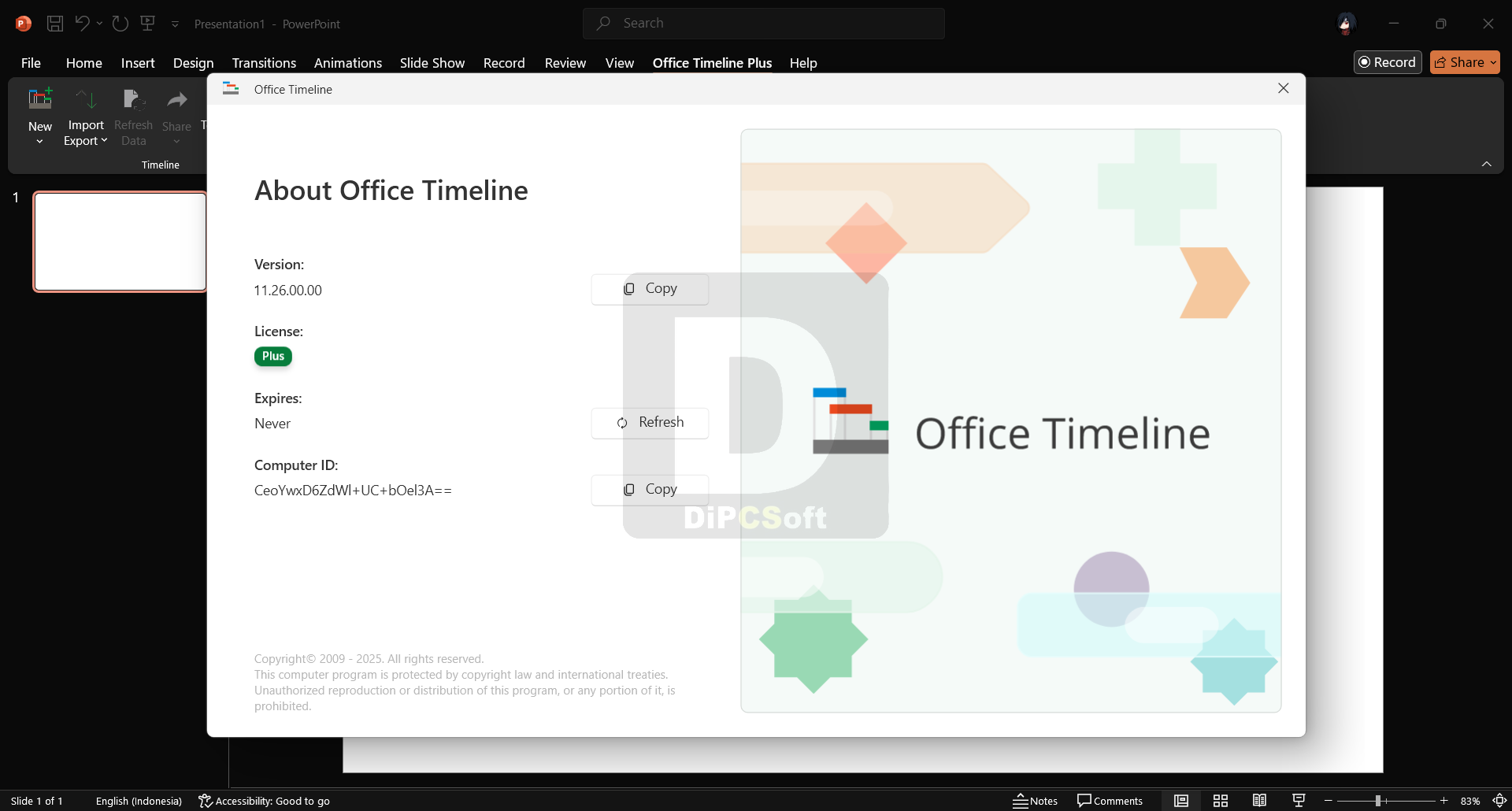Open the File menu

[x=31, y=63]
